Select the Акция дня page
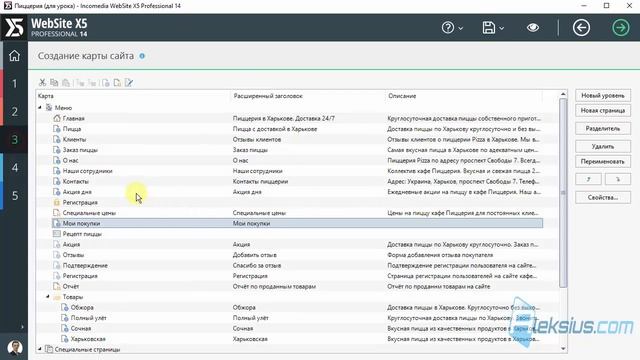640x360 pixels. click(298, 192)
